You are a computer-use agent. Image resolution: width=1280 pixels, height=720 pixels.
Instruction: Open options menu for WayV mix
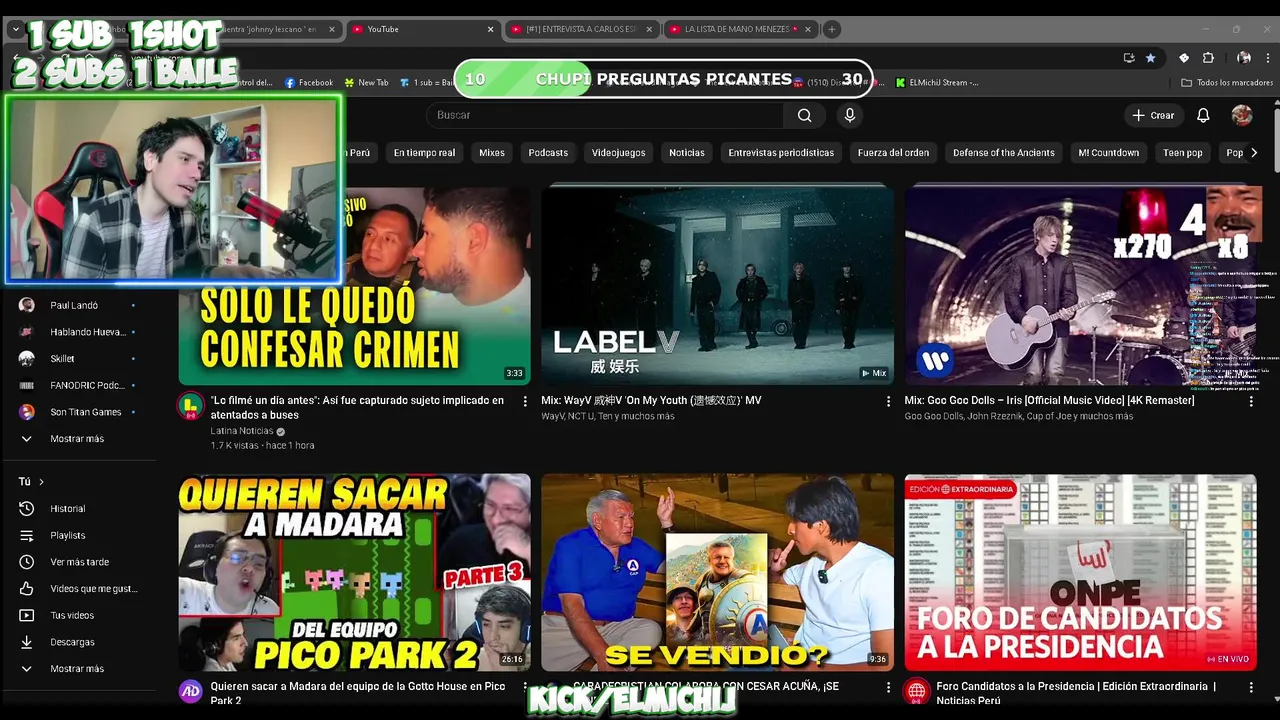888,401
